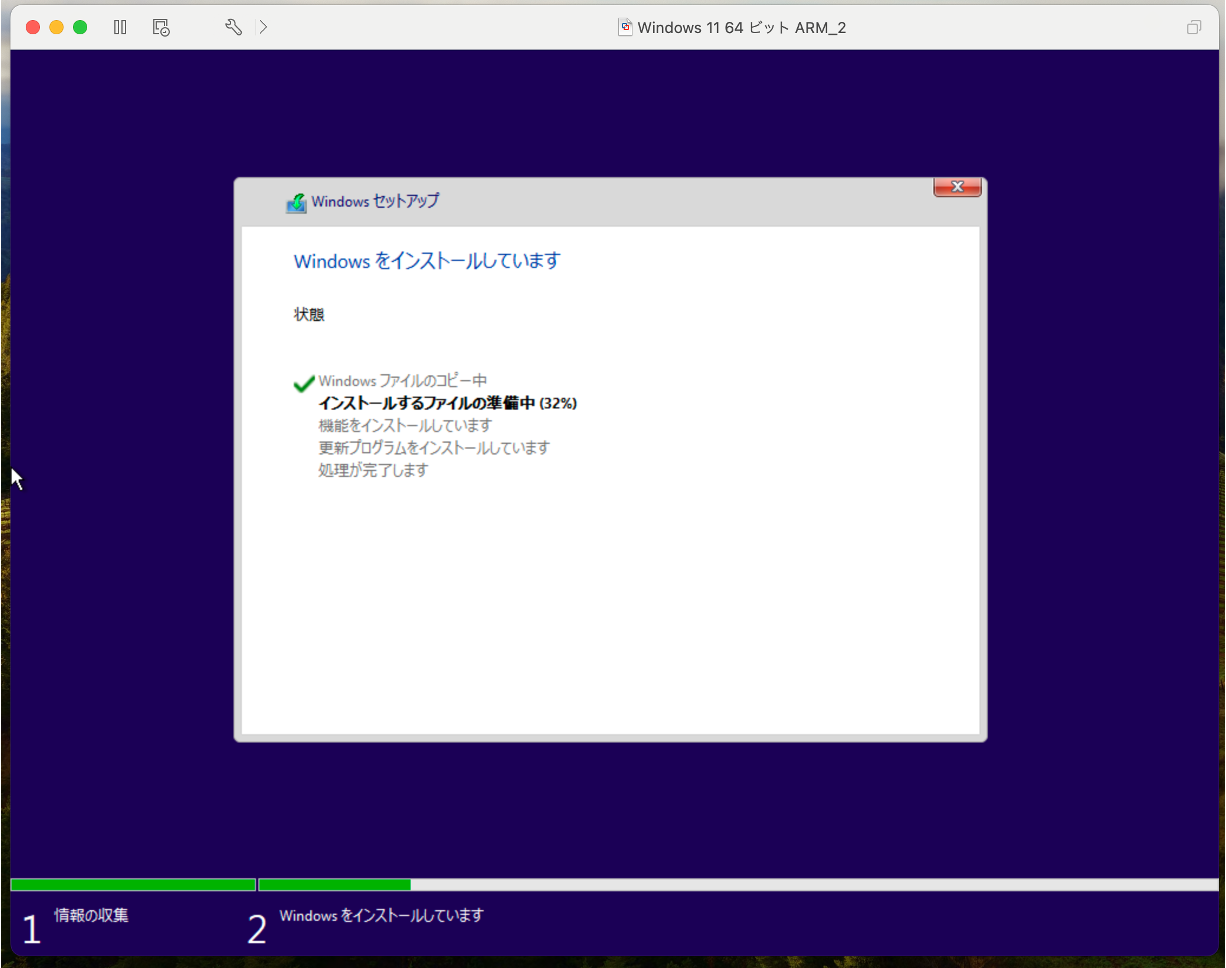Expand the toolbar chevron arrow

pyautogui.click(x=263, y=27)
